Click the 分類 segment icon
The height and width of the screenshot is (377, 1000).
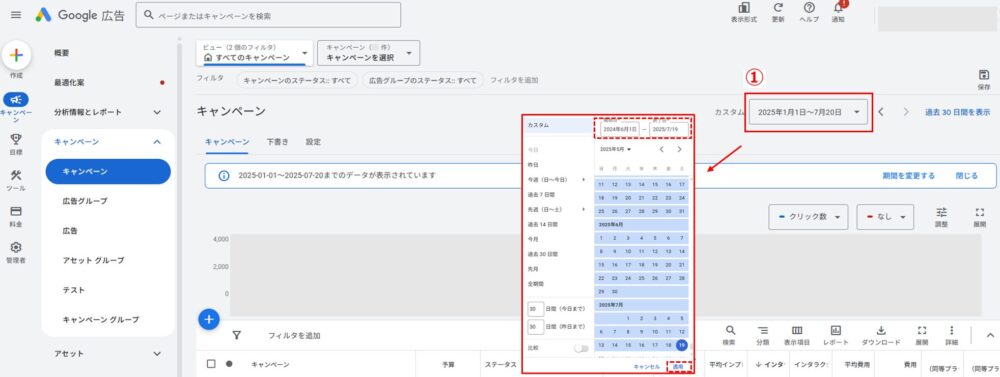[x=763, y=330]
